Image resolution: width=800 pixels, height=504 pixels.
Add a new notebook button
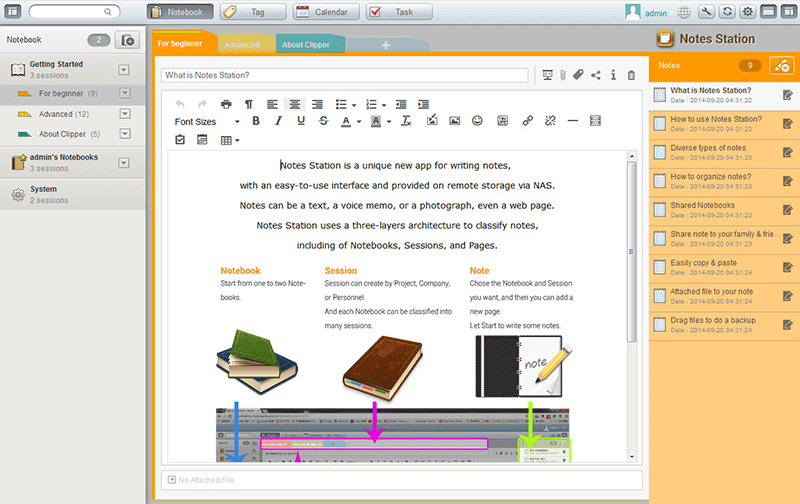[128, 40]
